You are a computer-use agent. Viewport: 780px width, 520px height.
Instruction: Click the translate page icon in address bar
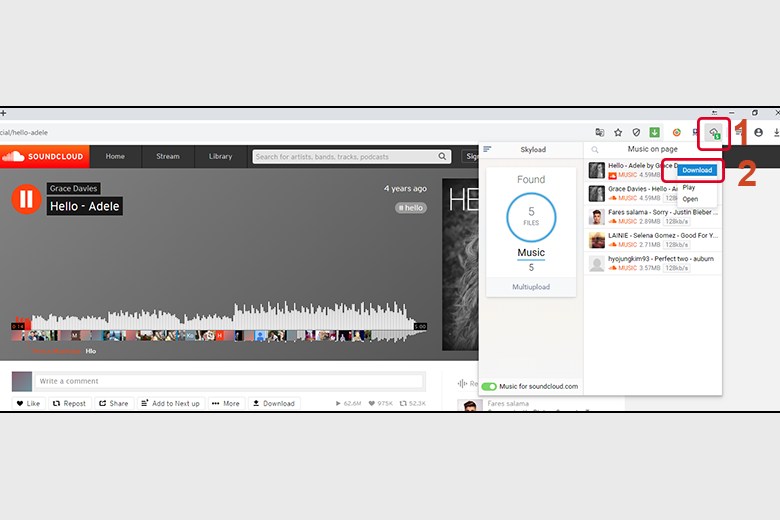[599, 132]
